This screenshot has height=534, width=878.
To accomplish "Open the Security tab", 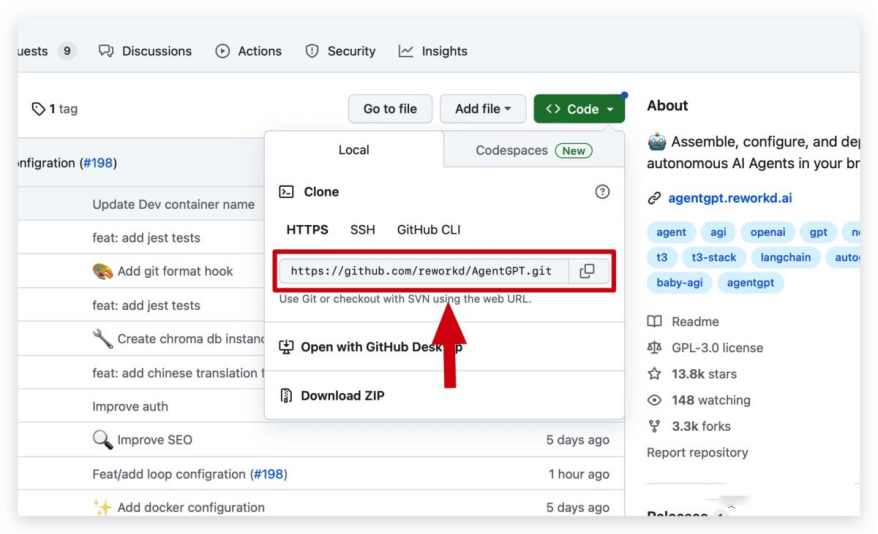I will tap(340, 51).
